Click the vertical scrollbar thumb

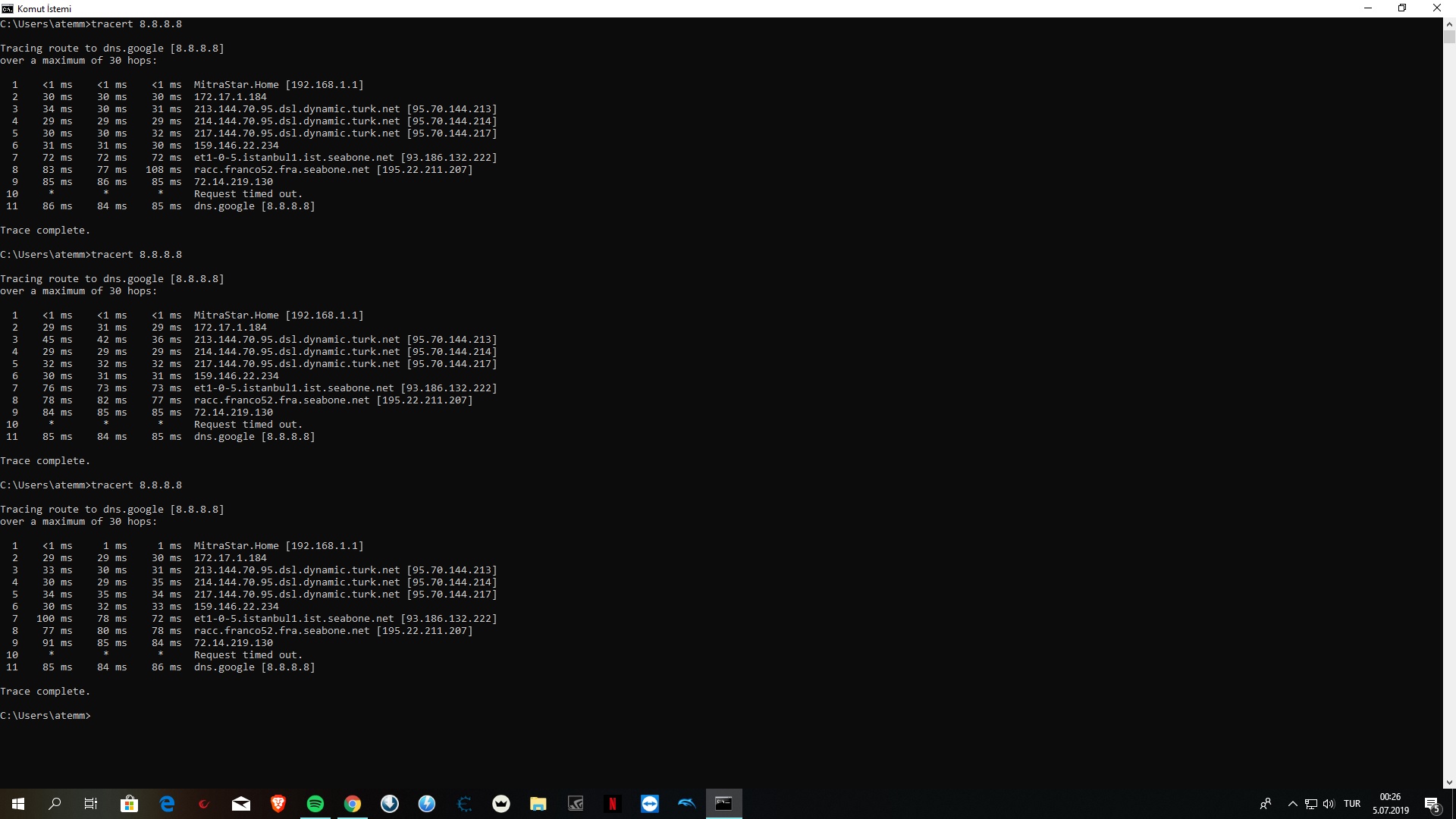point(1449,36)
